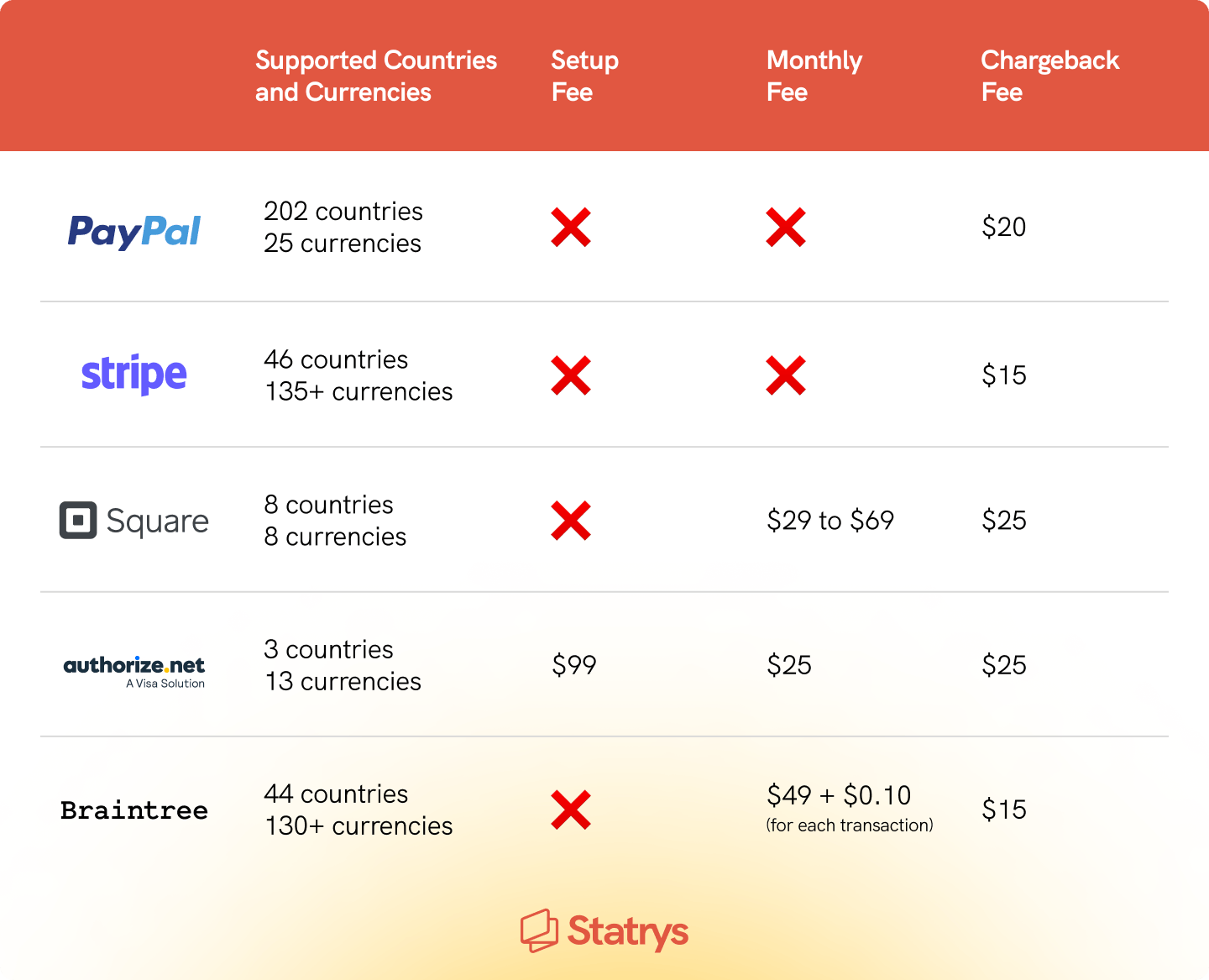
Task: Click the authorize.net logo
Action: [x=134, y=671]
